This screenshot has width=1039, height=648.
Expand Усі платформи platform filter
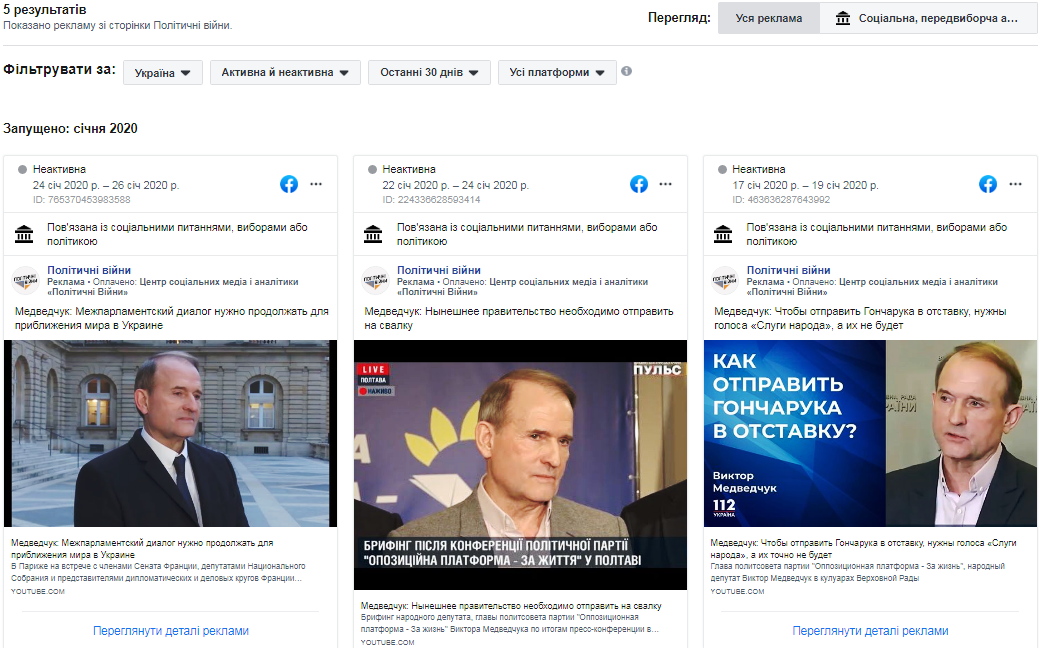tap(557, 73)
